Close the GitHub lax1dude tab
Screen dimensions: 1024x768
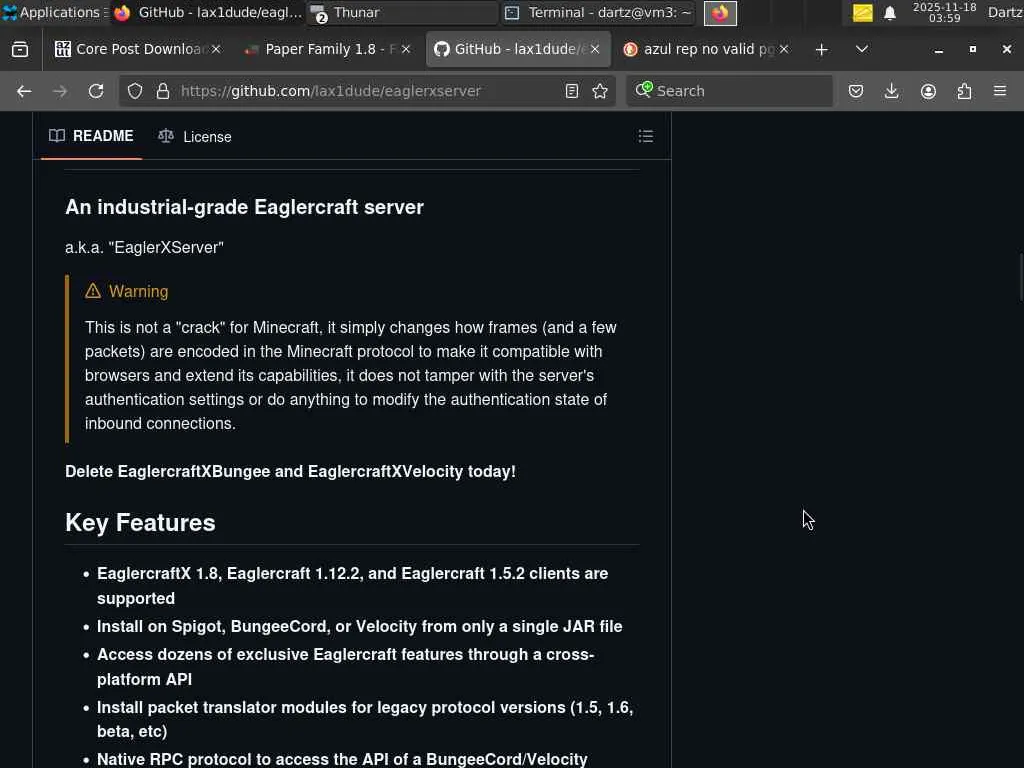[595, 49]
